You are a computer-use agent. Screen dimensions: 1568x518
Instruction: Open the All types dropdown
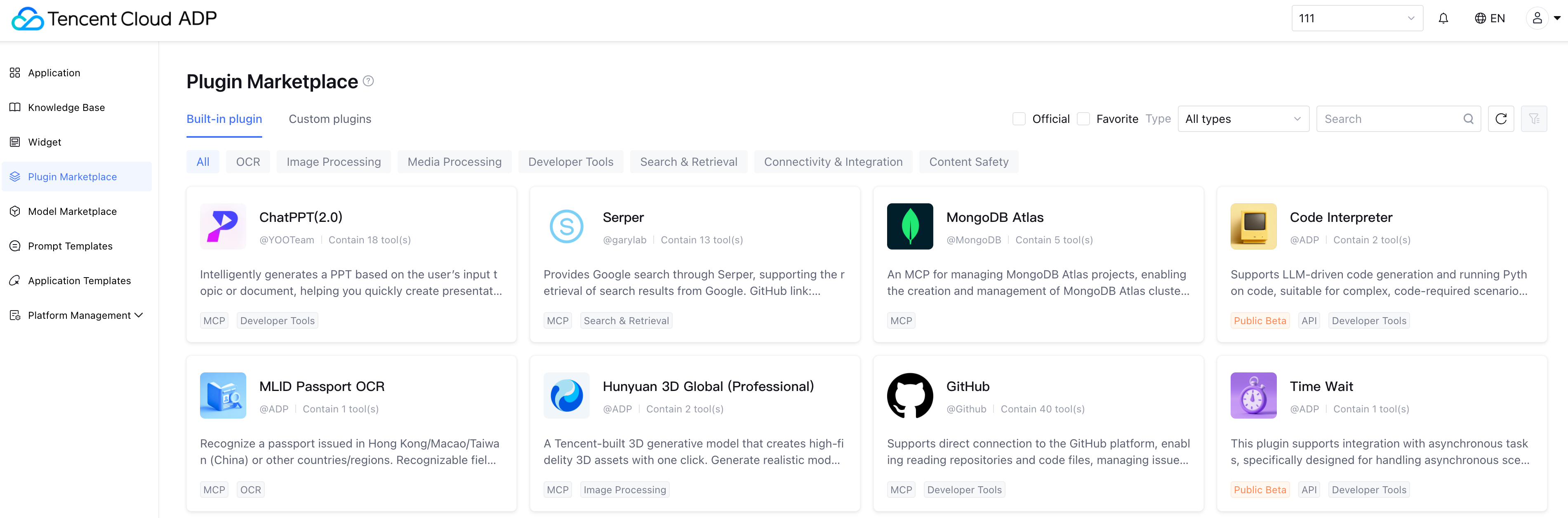coord(1242,119)
